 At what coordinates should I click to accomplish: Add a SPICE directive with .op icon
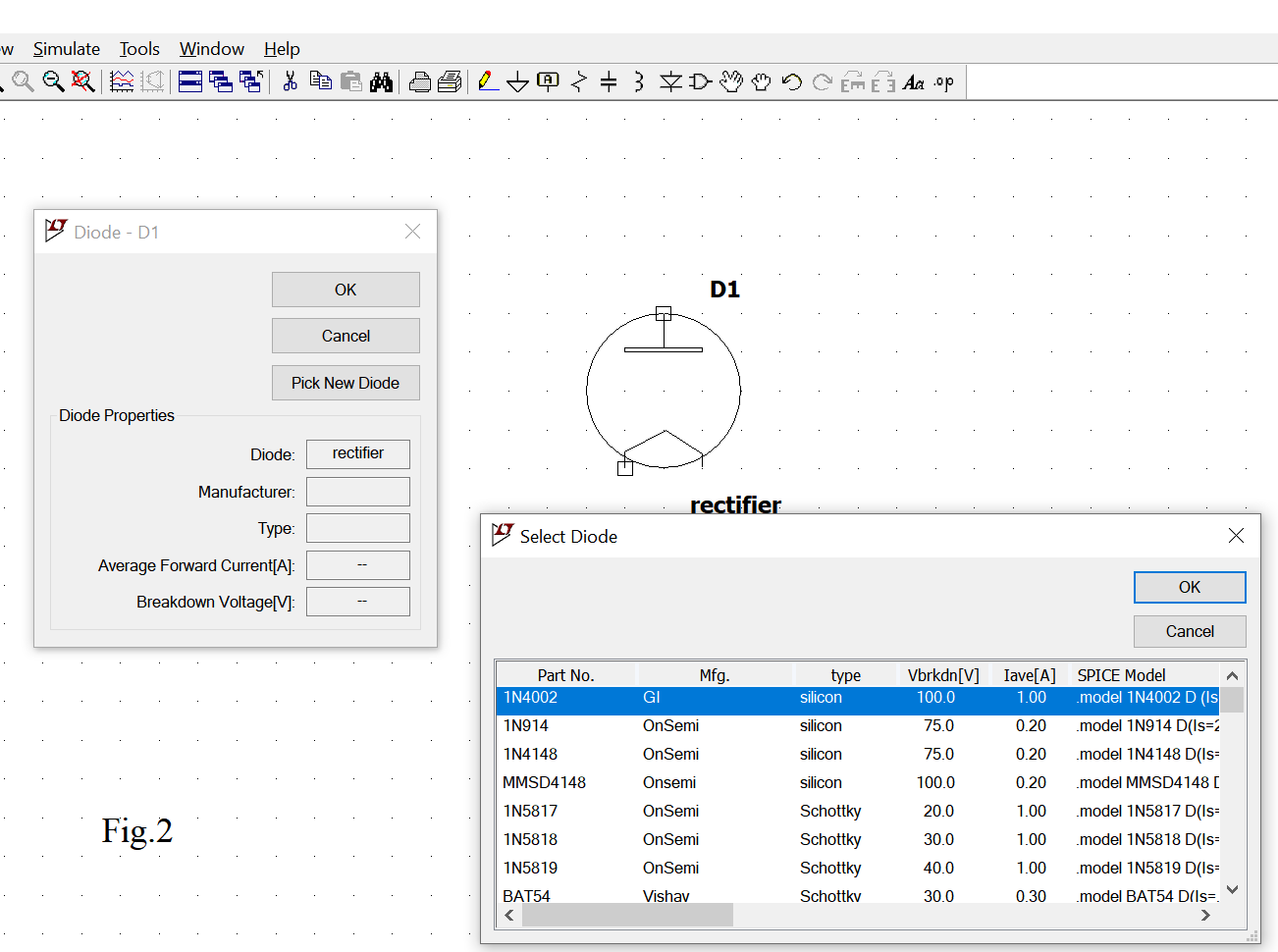coord(943,82)
